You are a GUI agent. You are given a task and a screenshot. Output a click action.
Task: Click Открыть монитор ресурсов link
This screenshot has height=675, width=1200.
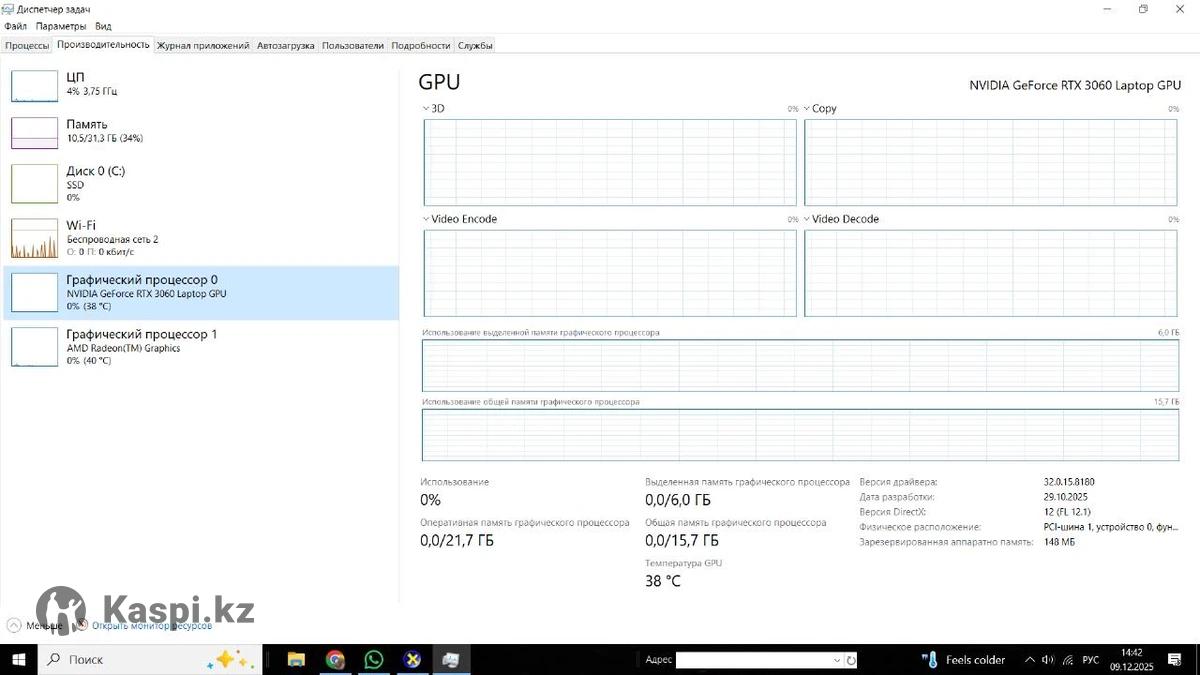[151, 626]
